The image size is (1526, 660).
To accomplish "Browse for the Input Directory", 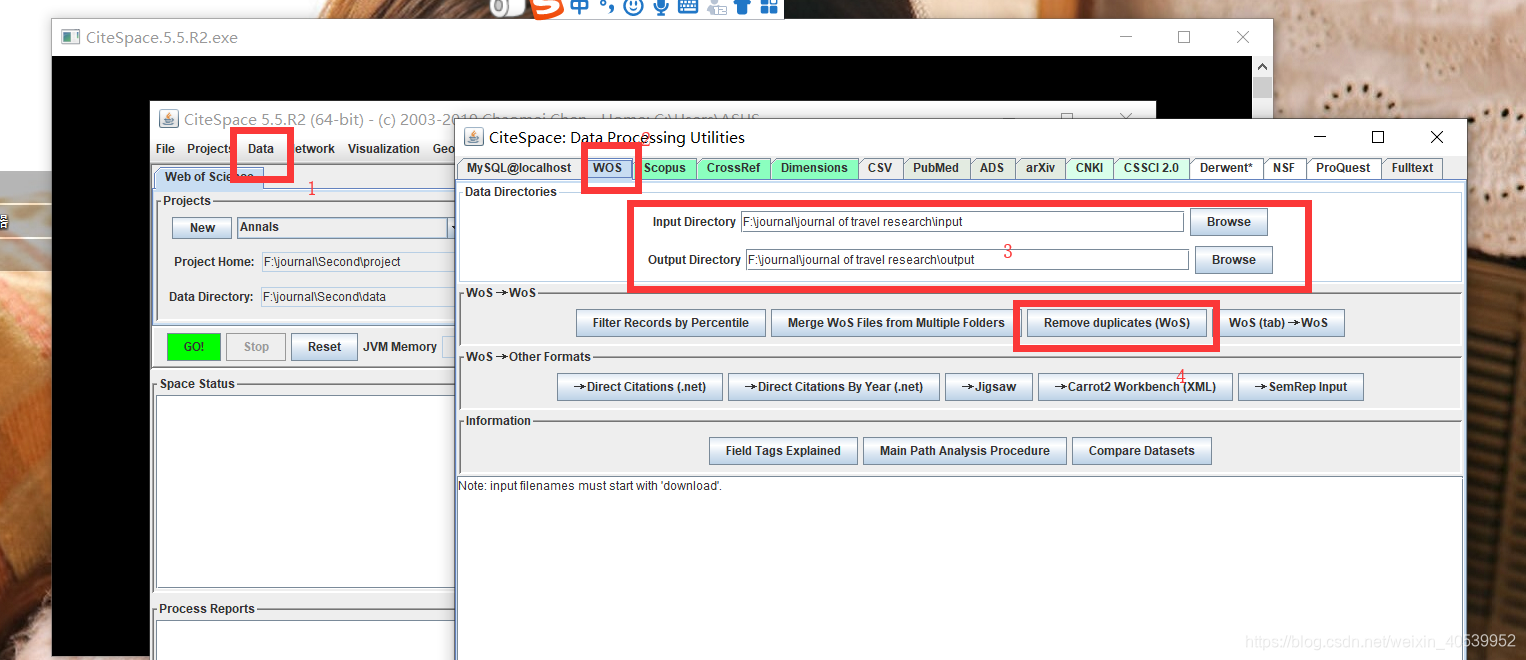I will [x=1228, y=222].
